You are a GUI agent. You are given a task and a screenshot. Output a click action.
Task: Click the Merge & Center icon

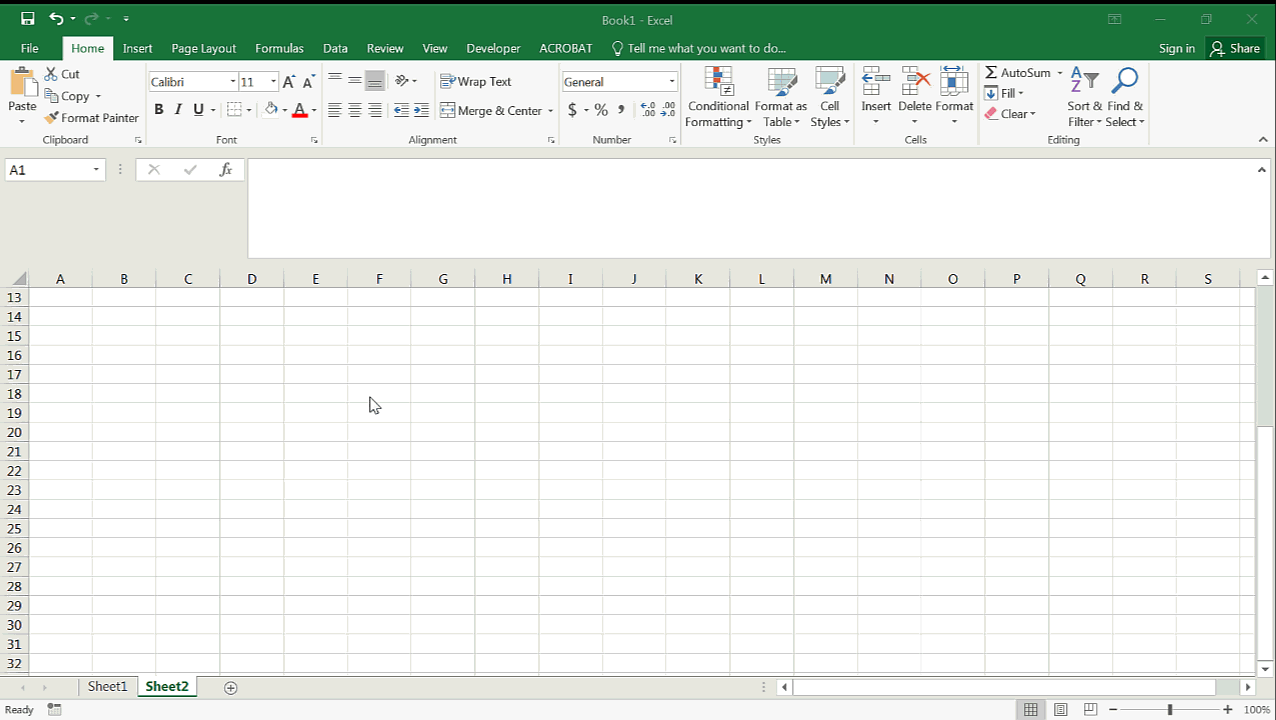pos(448,111)
